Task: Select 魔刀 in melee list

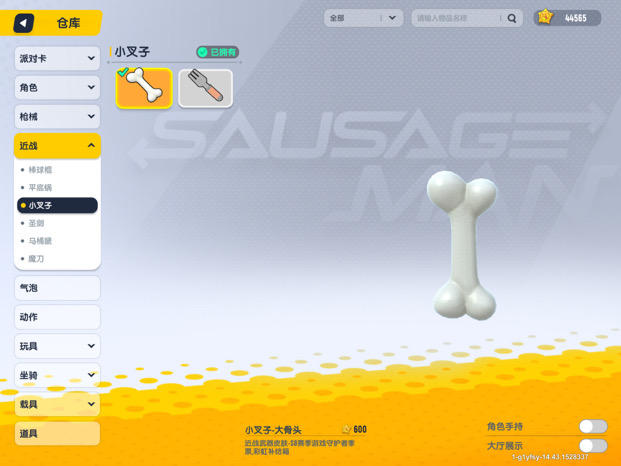Action: [36, 259]
